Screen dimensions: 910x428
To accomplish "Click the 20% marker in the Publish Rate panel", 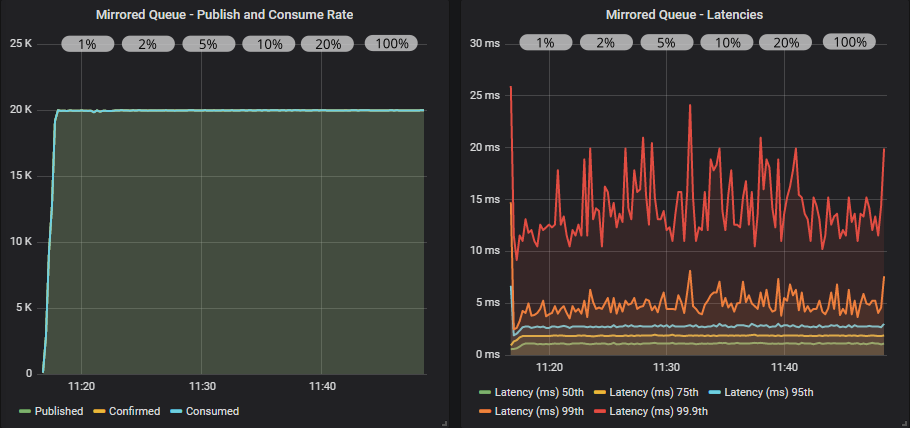I will pyautogui.click(x=328, y=44).
